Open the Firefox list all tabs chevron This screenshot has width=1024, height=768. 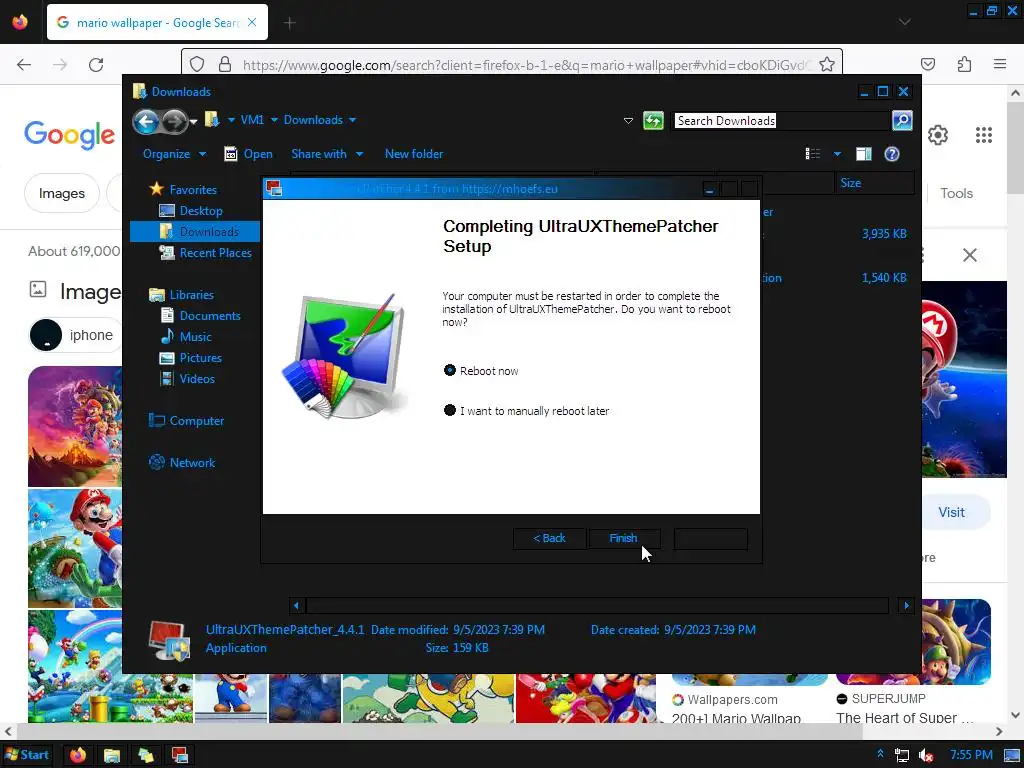pos(904,22)
